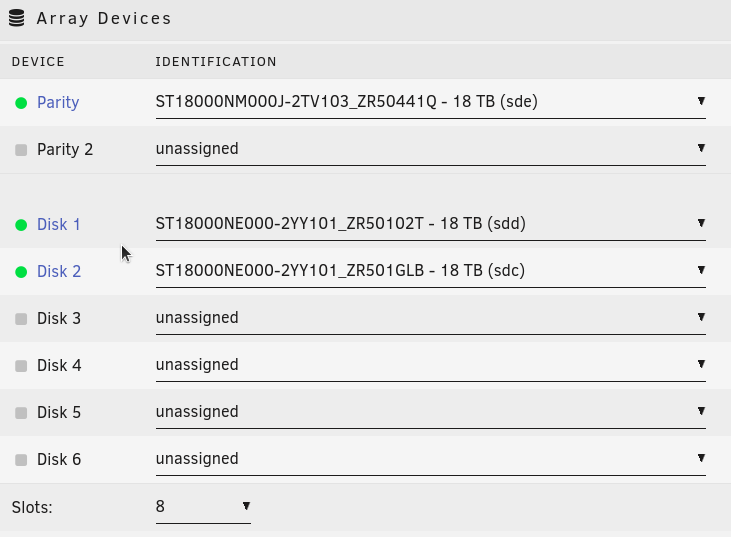Click the green status dot for Parity
The width and height of the screenshot is (731, 537).
coord(21,103)
